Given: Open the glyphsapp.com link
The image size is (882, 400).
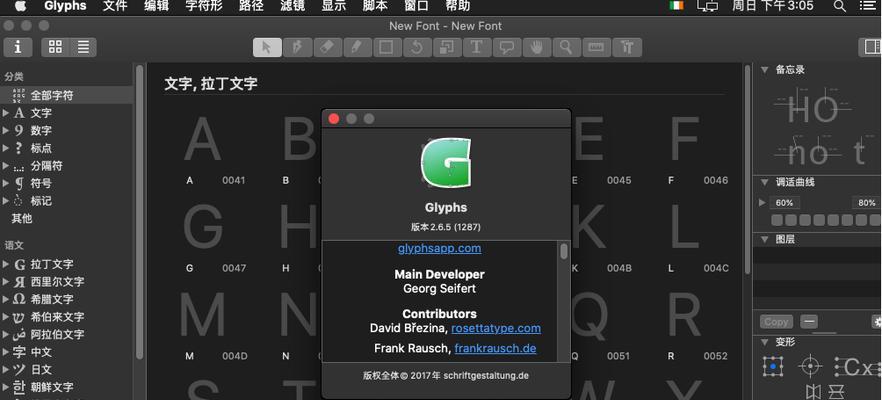Looking at the screenshot, I should (439, 248).
